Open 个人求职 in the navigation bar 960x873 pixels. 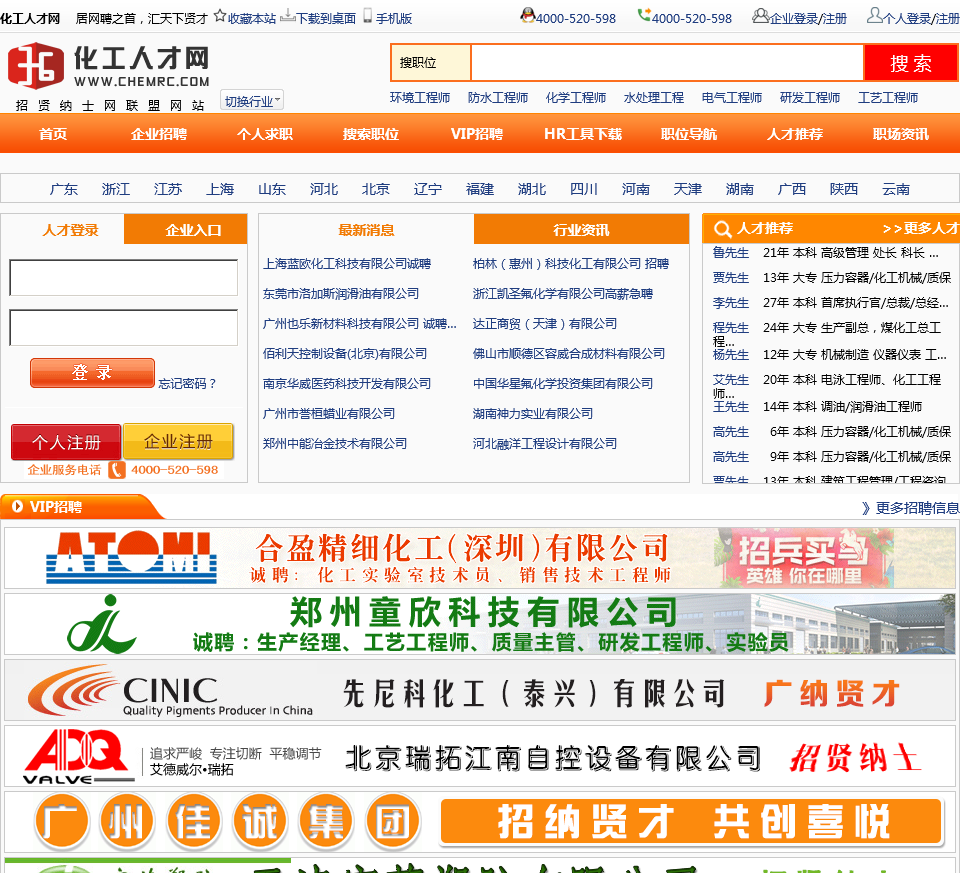tap(265, 134)
